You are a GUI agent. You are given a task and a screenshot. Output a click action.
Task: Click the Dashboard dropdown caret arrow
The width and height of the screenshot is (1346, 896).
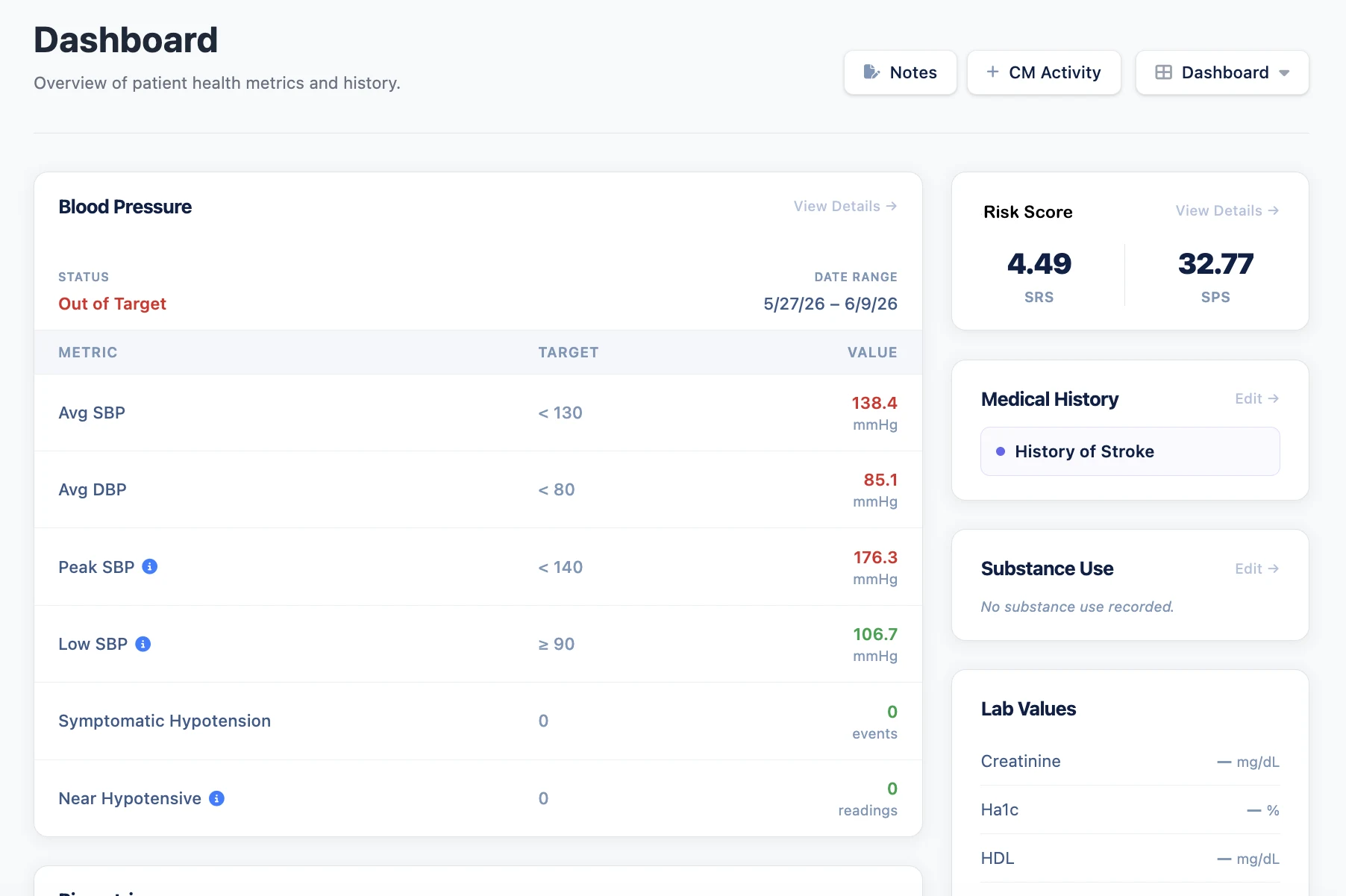(x=1284, y=73)
